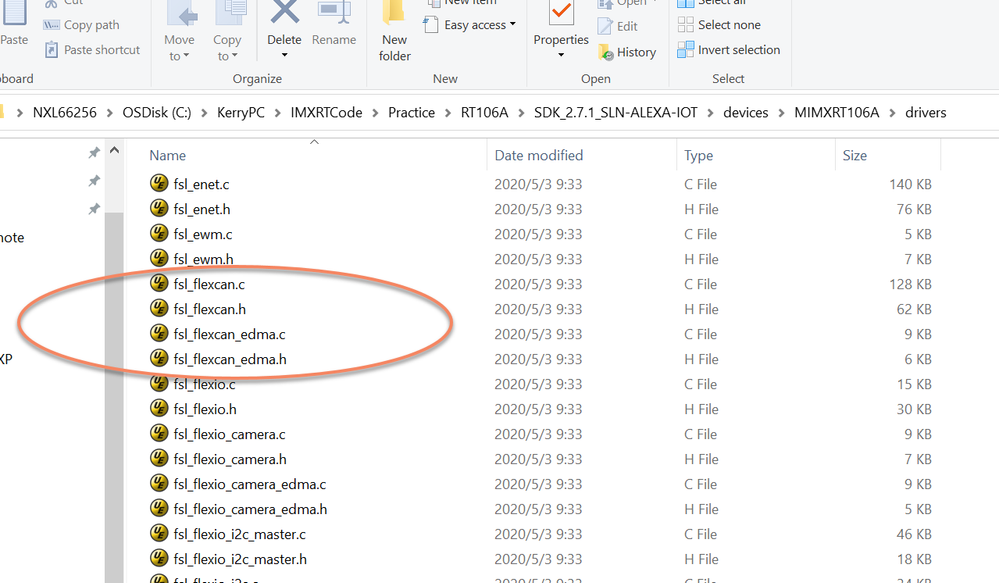Select the fsl_flexio_camera_edma.c file name
Image resolution: width=999 pixels, height=583 pixels.
[250, 484]
